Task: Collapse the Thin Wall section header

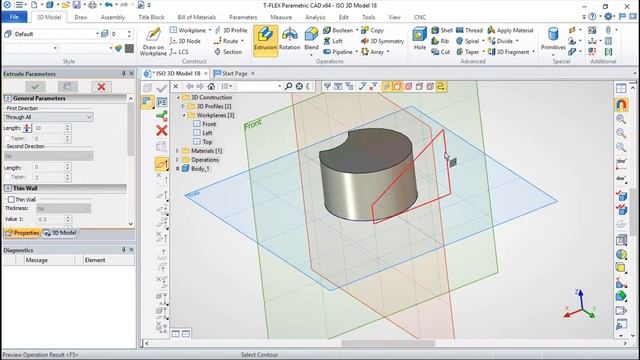Action: (x=7, y=188)
